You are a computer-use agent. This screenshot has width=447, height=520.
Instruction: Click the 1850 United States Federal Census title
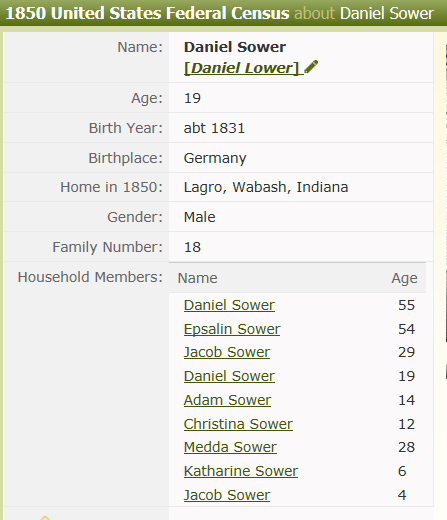coord(147,13)
